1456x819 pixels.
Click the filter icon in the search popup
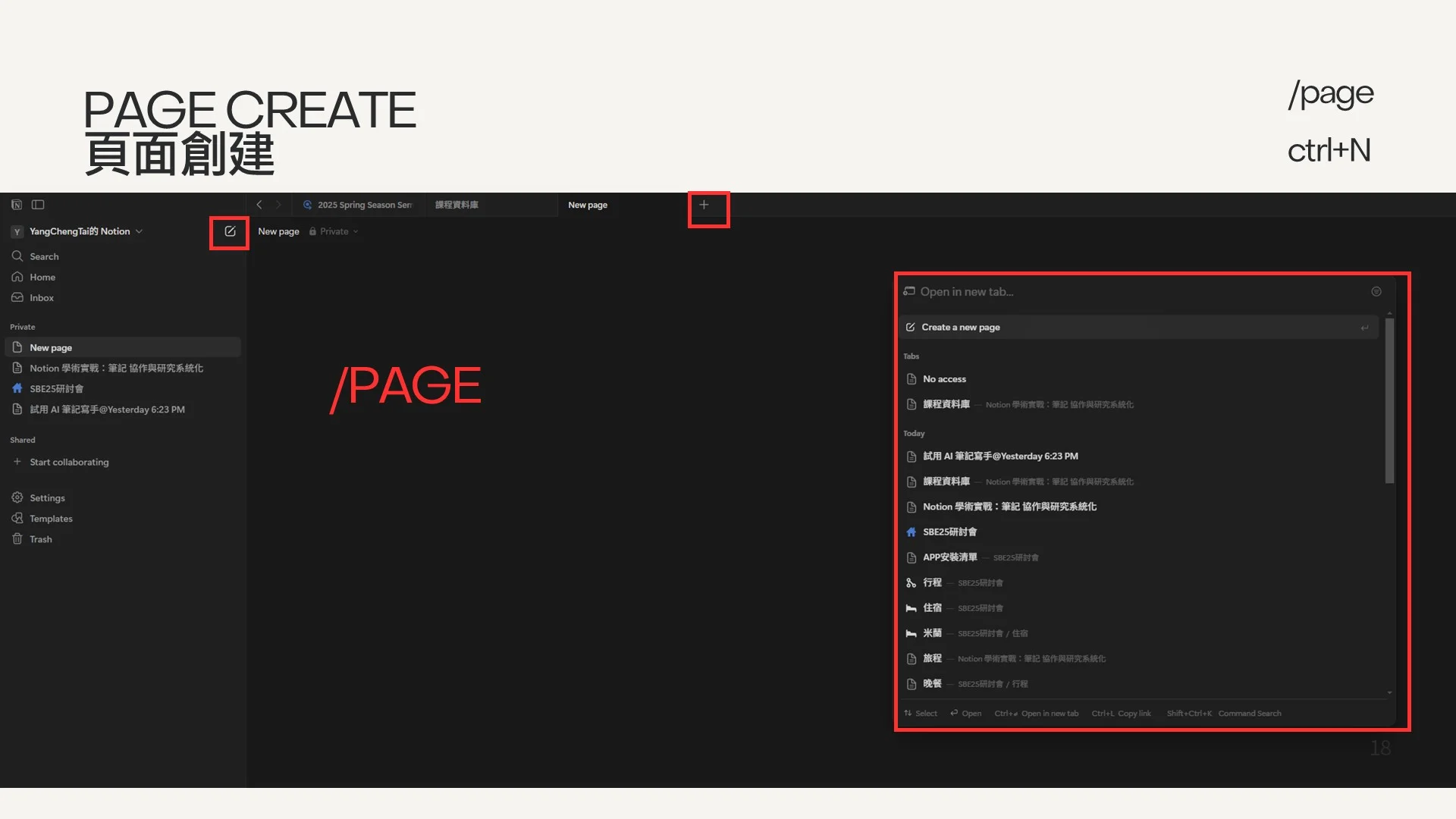tap(1376, 292)
